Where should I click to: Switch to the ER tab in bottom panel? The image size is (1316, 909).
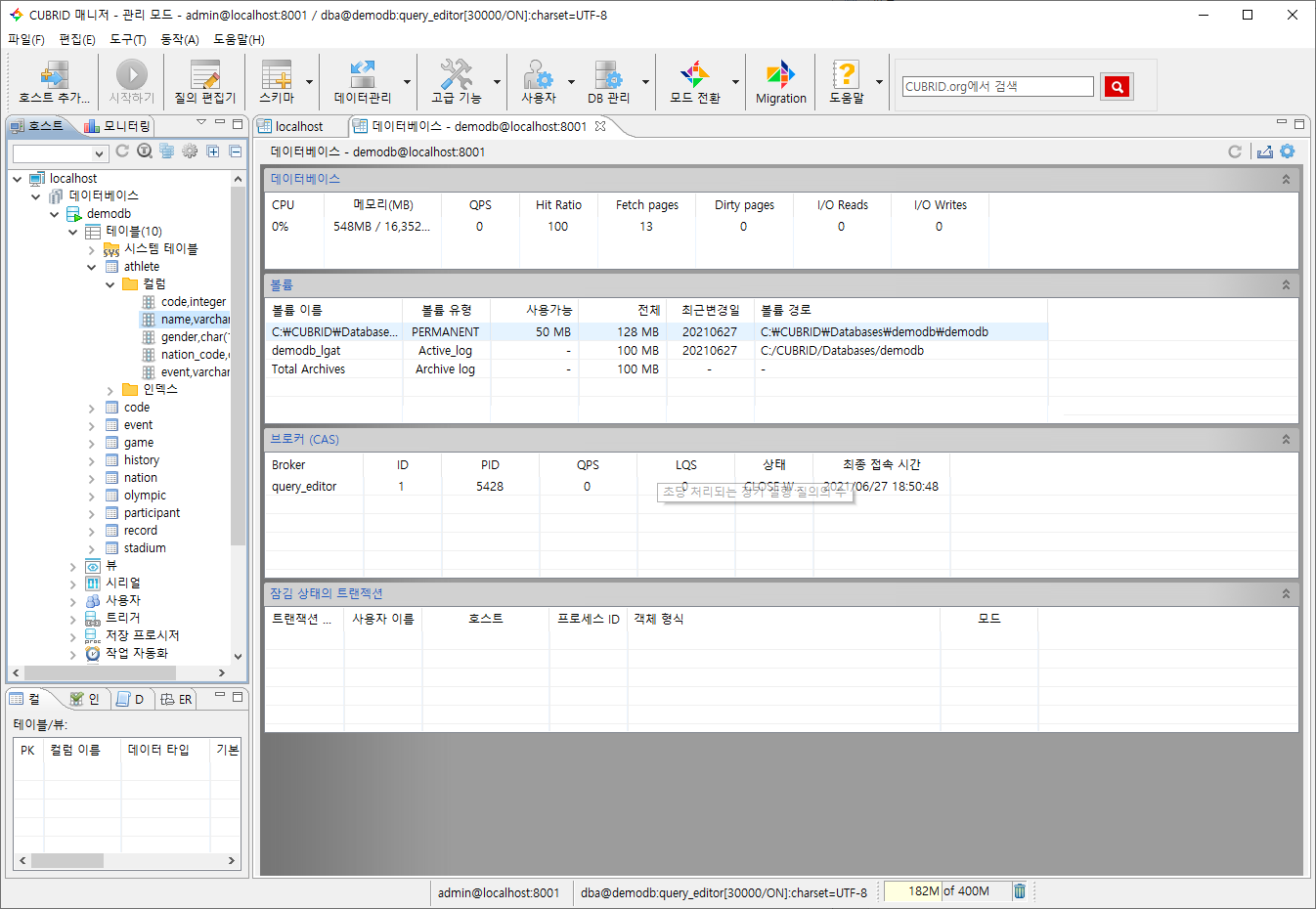(177, 699)
